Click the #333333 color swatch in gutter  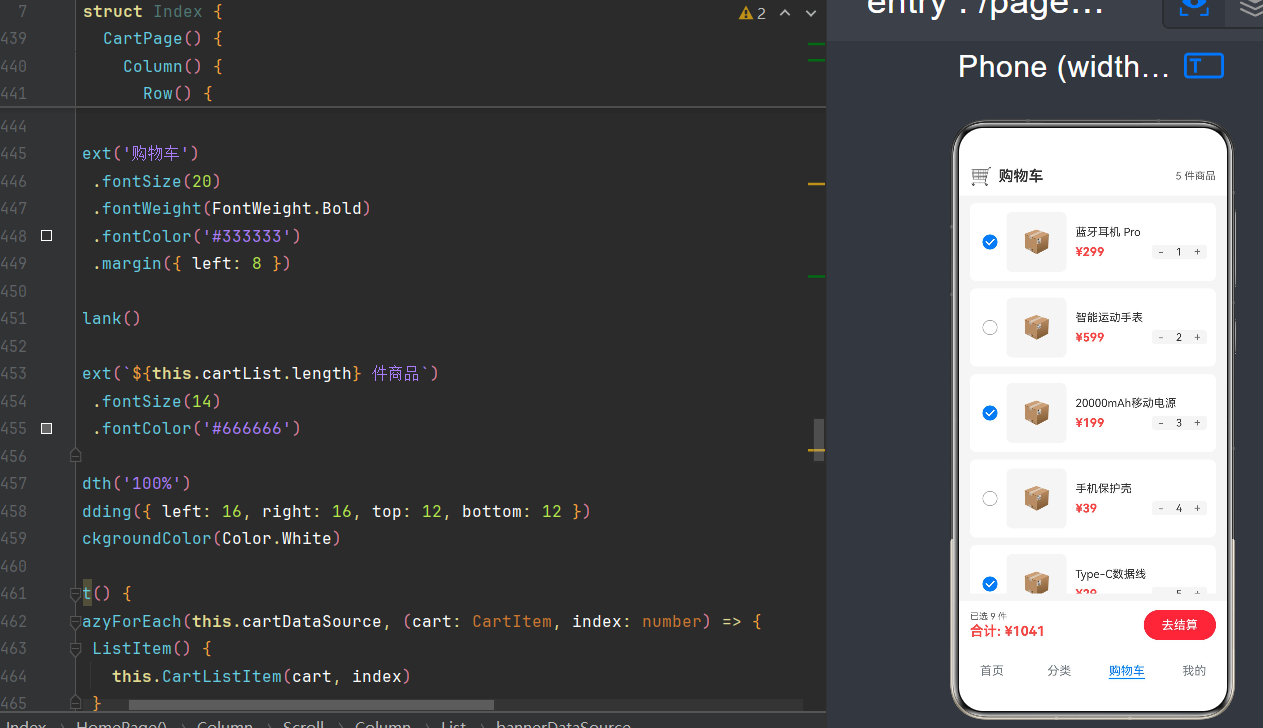[46, 236]
